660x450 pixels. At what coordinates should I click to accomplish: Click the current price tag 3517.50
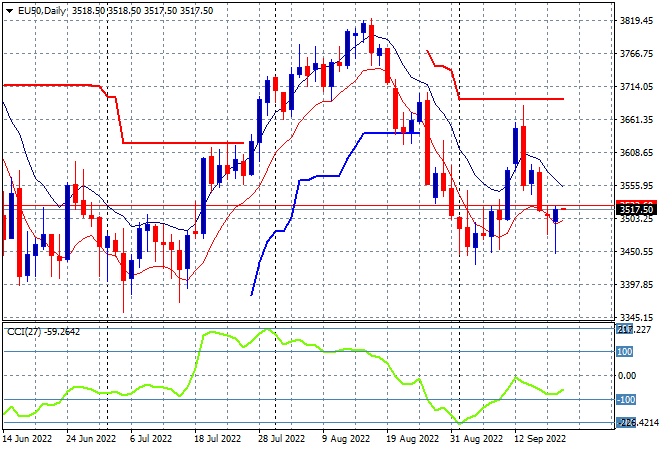point(636,210)
